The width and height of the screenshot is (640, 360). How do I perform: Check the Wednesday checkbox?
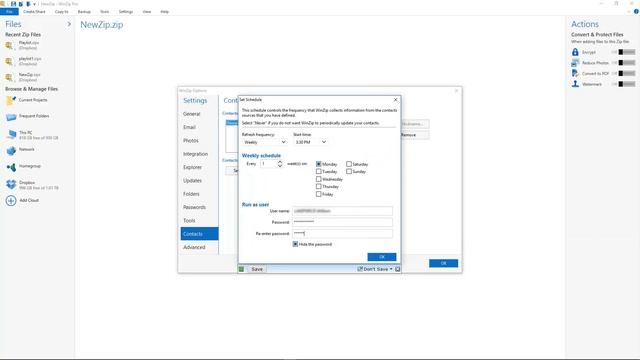coord(319,179)
